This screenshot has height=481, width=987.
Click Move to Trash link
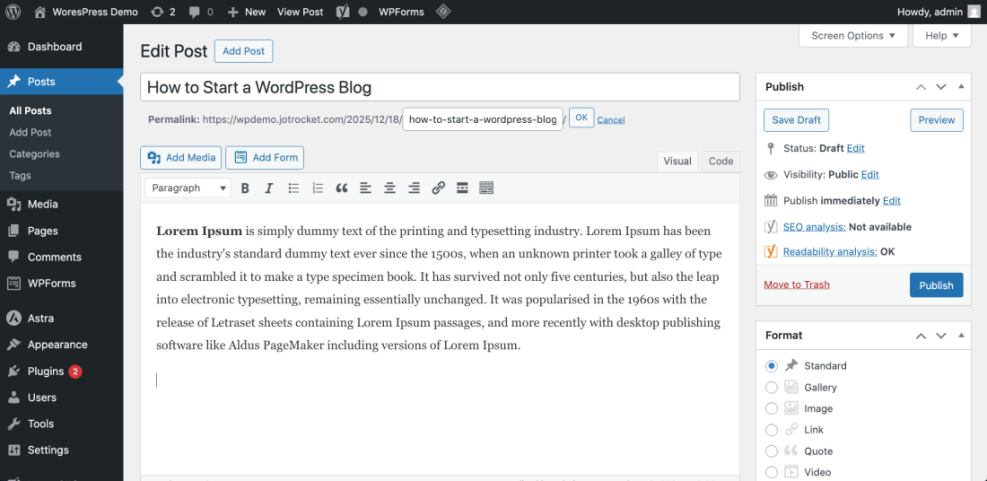click(x=797, y=285)
